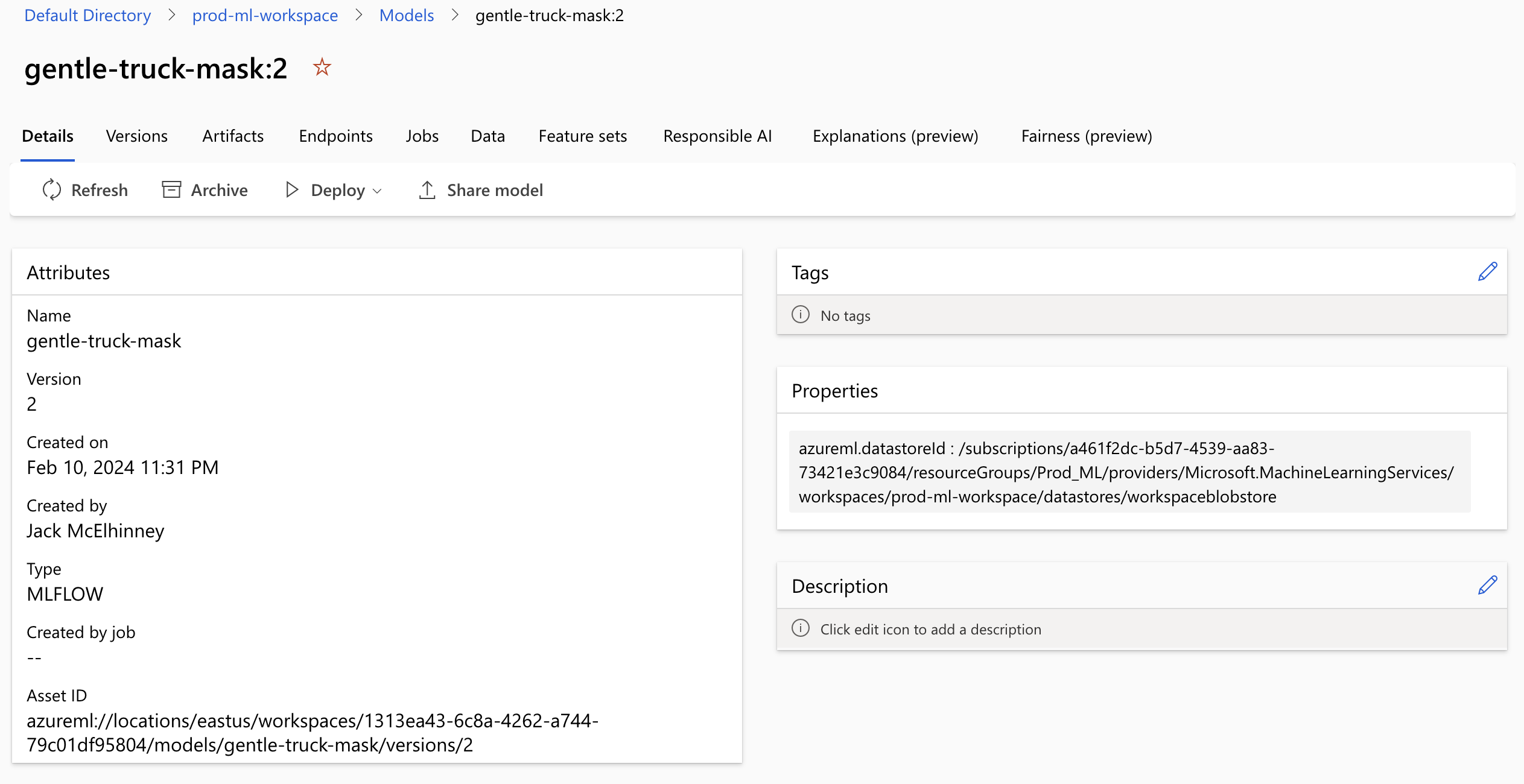Favorite the model with the star icon
Screen dimensions: 1524x784
322,67
